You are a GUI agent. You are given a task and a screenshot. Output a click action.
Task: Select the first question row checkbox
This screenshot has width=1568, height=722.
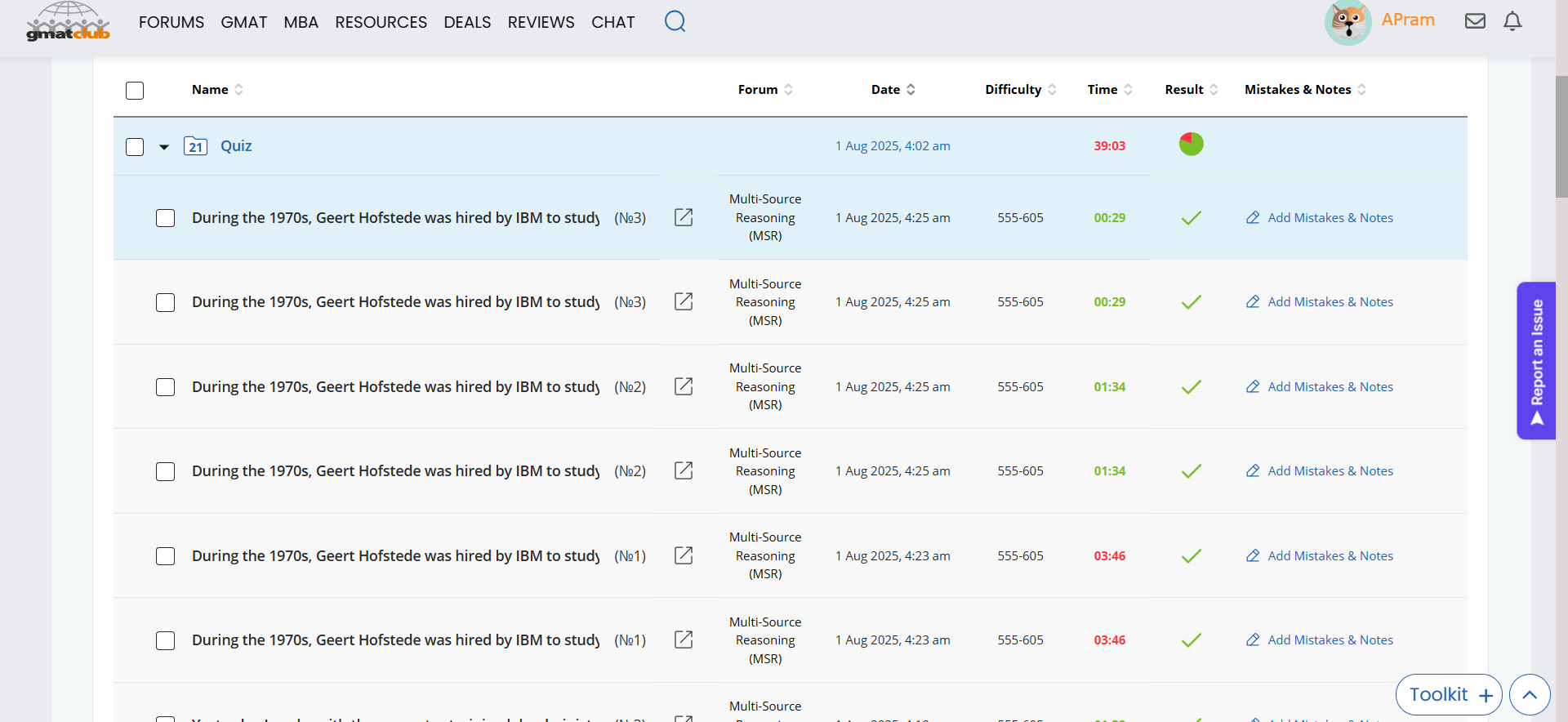166,218
